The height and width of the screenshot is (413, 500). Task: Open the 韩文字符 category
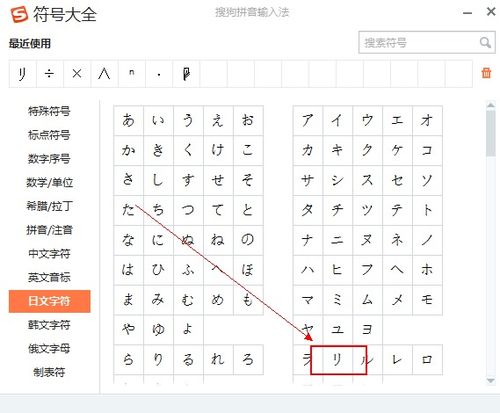[49, 325]
